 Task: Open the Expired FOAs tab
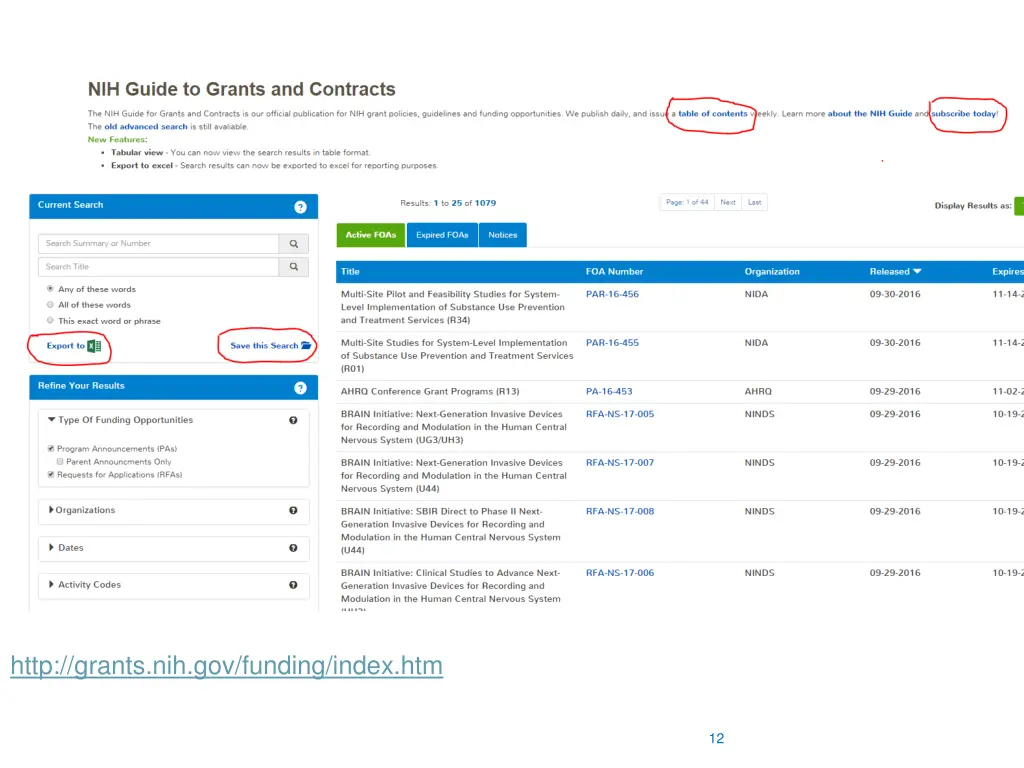pyautogui.click(x=442, y=235)
